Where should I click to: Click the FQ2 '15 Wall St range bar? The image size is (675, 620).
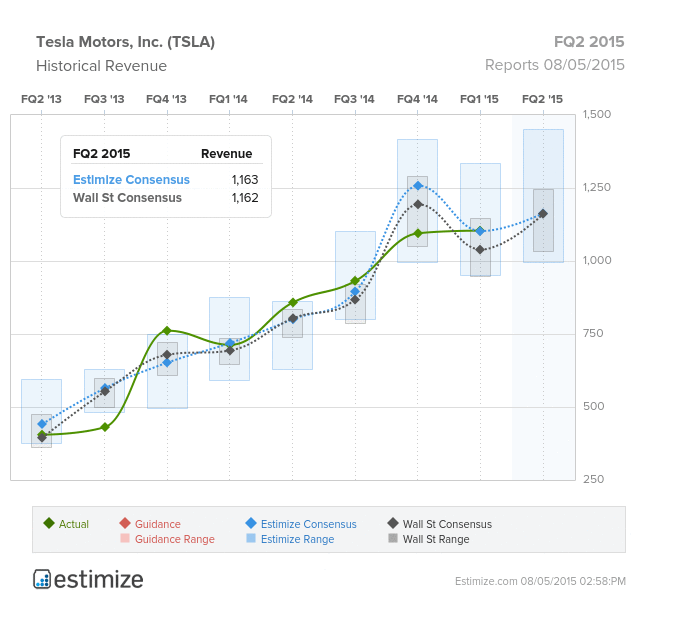tap(543, 220)
